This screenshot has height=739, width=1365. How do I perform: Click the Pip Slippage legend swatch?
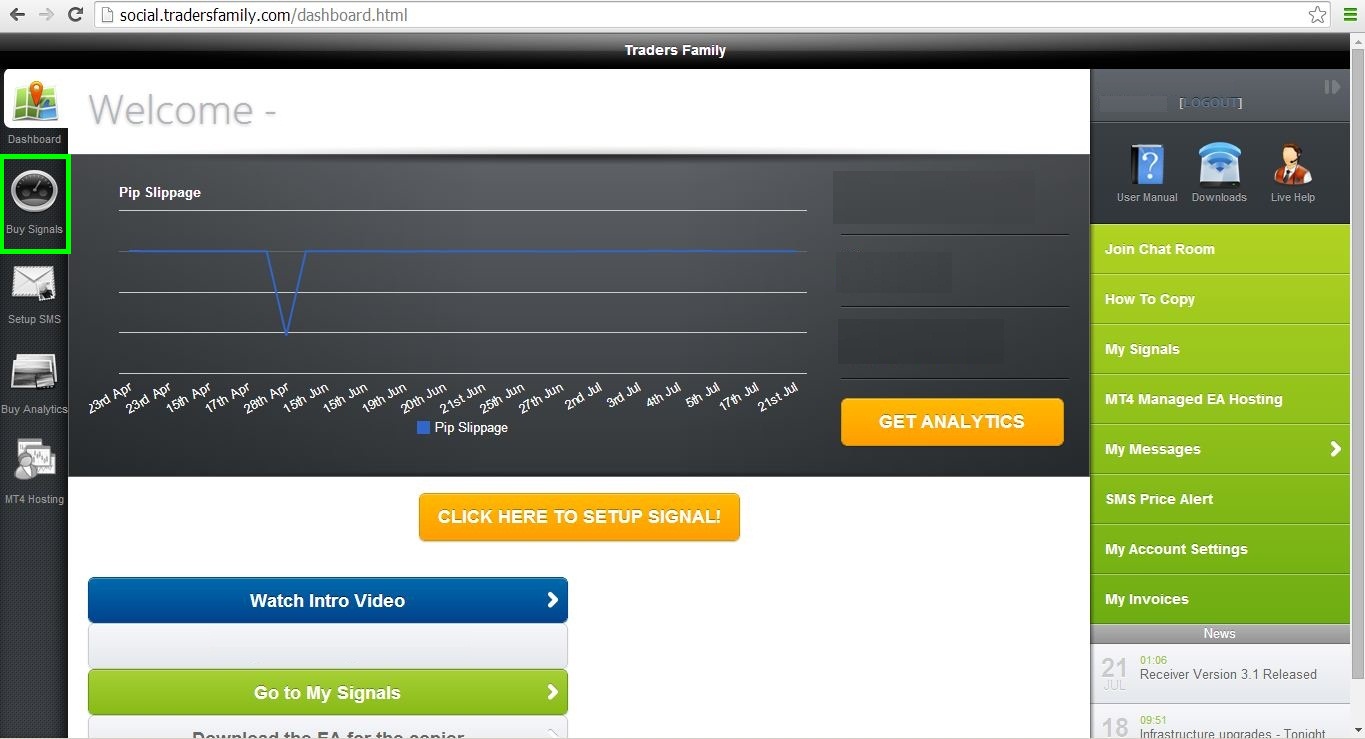click(423, 427)
